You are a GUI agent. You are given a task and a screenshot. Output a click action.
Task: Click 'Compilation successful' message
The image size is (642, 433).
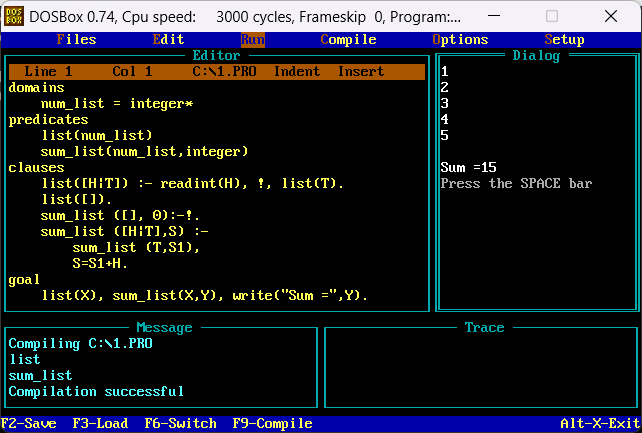point(96,392)
